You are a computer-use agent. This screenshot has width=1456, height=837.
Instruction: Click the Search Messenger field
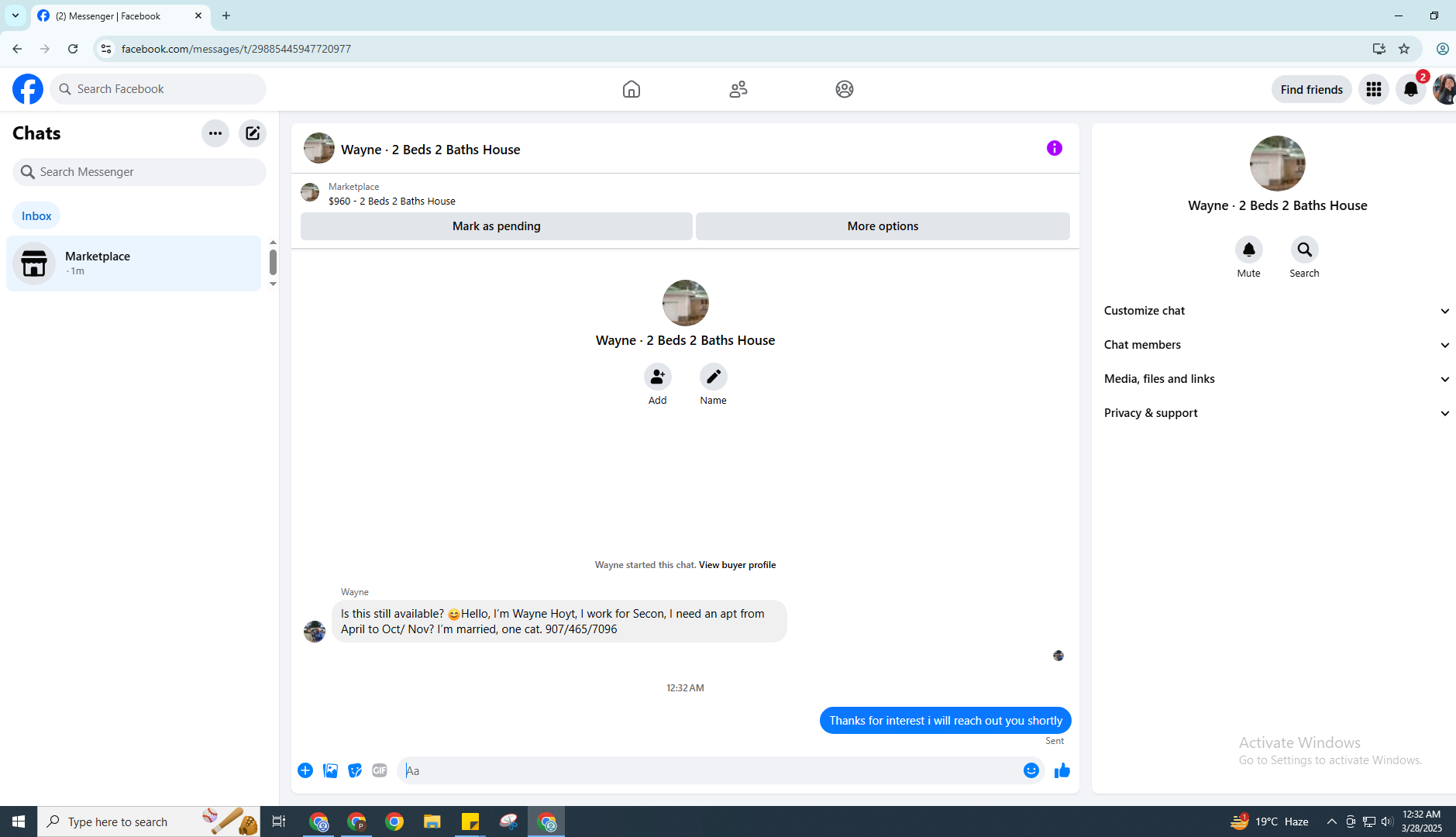tap(139, 172)
